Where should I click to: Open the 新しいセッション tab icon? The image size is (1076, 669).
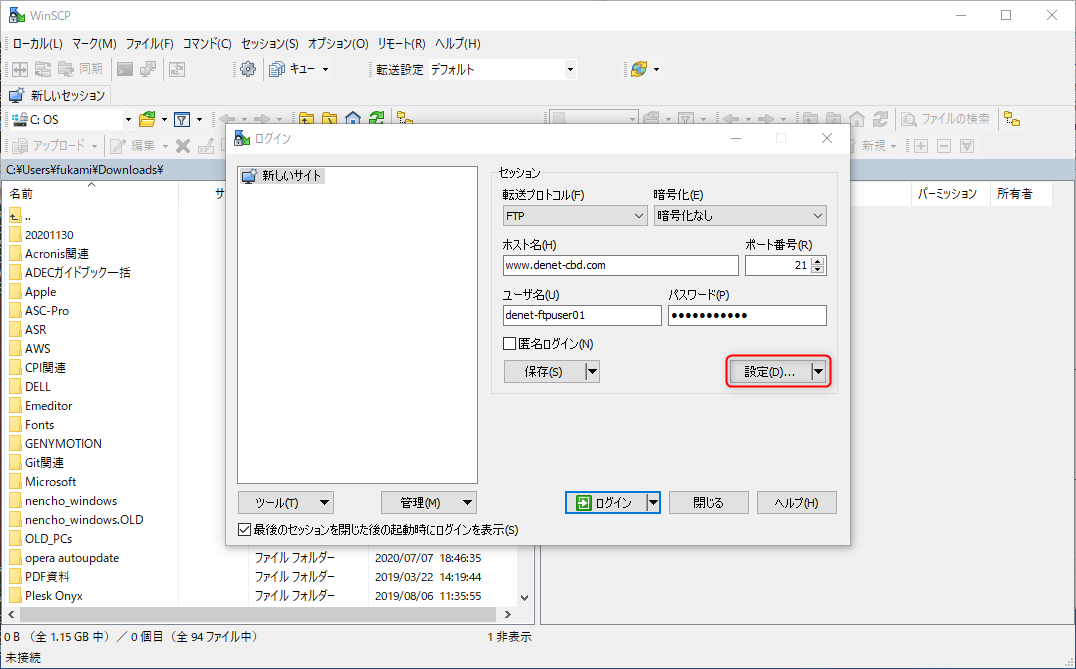pyautogui.click(x=16, y=95)
